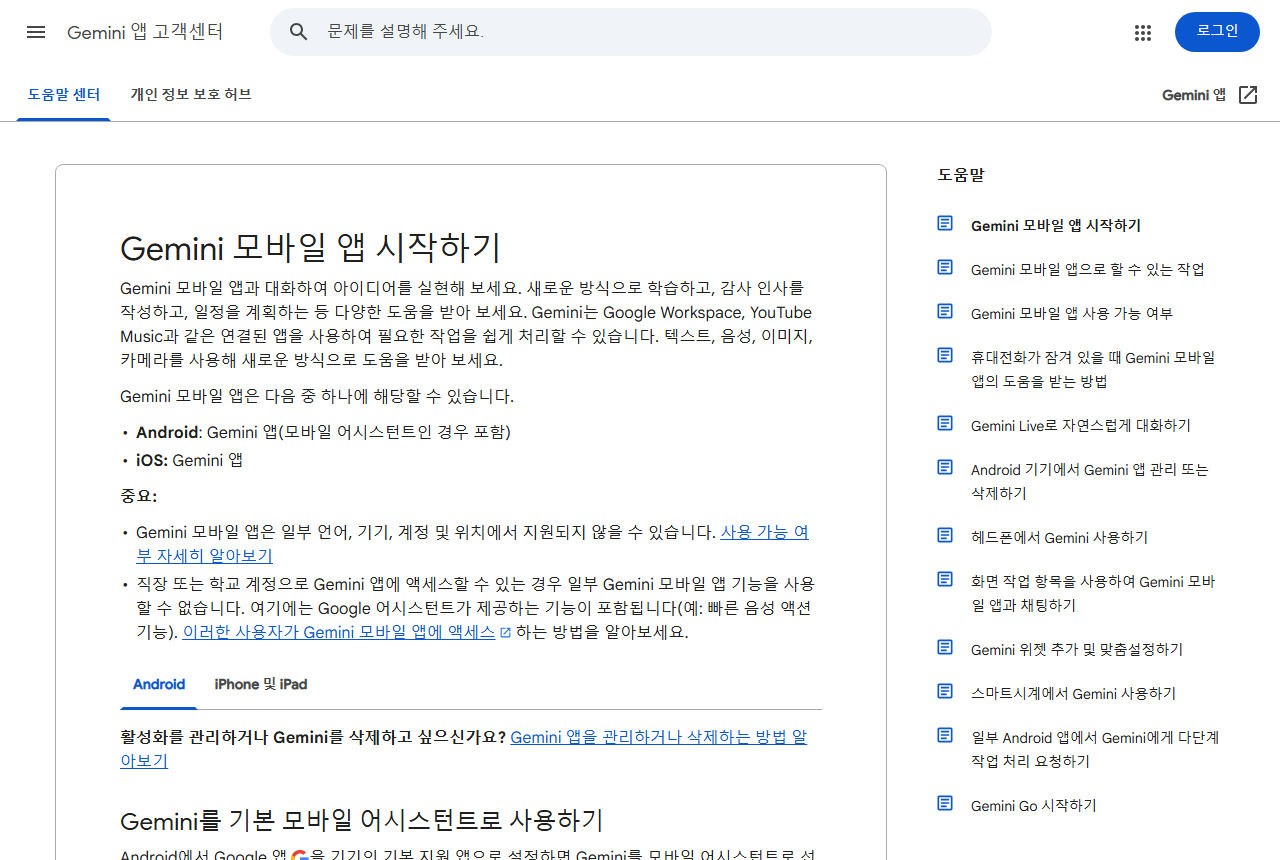The image size is (1280, 860).
Task: Click the external link icon beside Gemini 앱
Action: (x=1248, y=95)
